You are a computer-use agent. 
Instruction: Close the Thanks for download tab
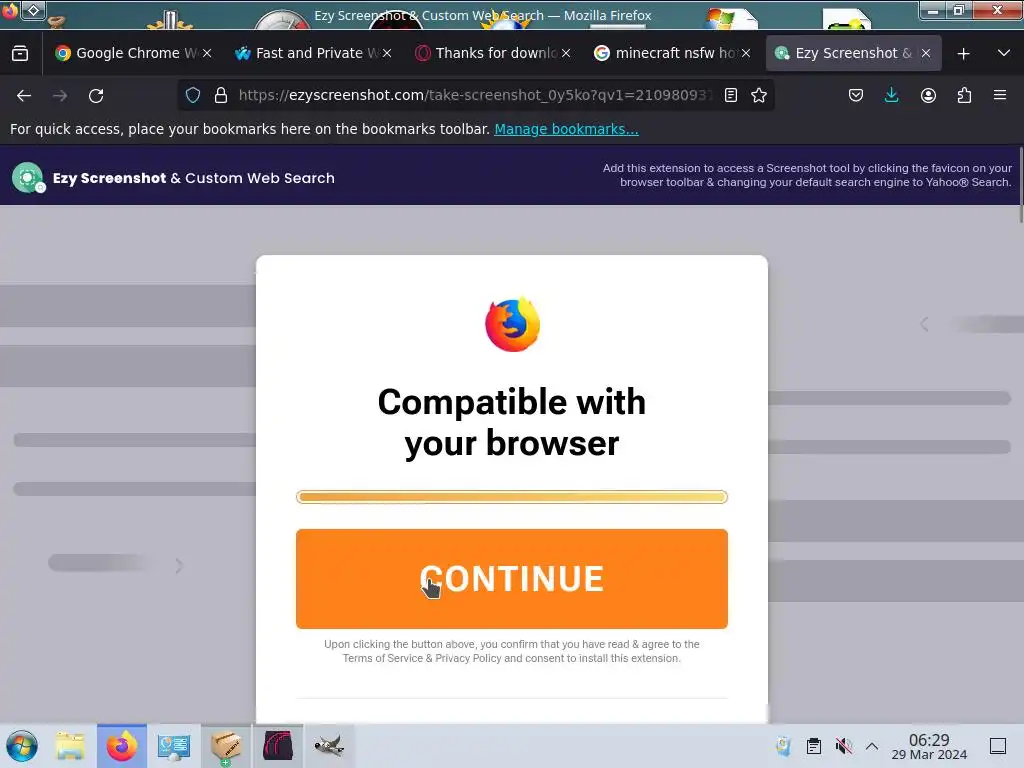tap(566, 53)
